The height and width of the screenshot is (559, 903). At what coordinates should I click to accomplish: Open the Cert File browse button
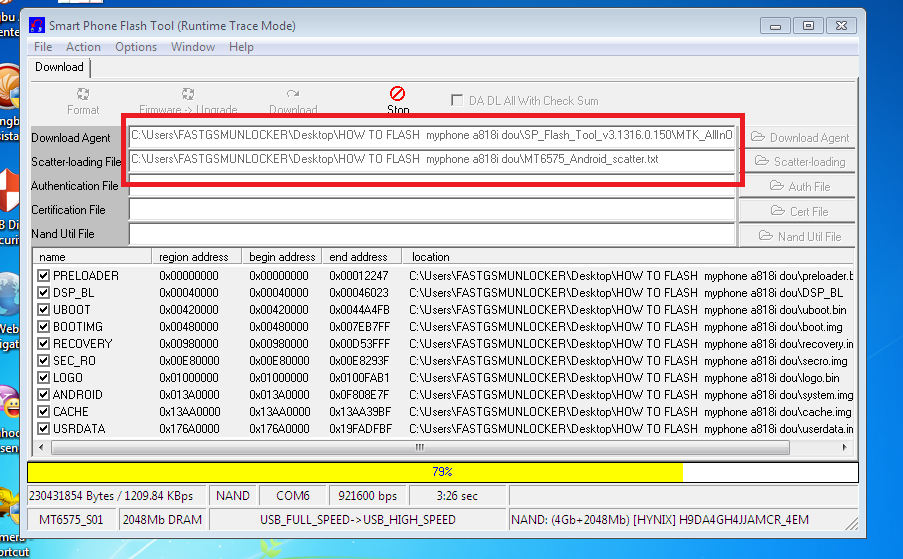point(799,211)
